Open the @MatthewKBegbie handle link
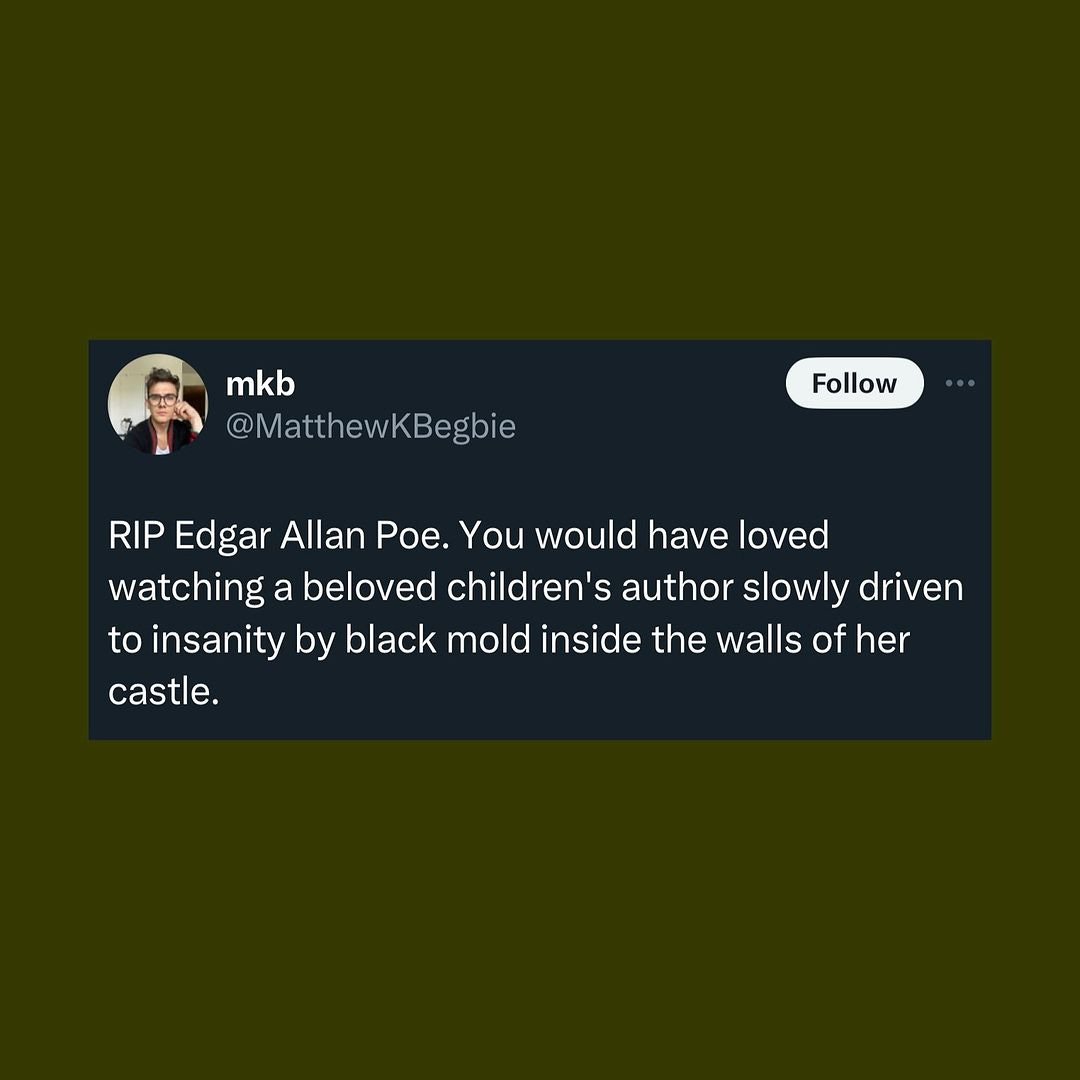Screen dimensions: 1080x1080 tap(371, 426)
